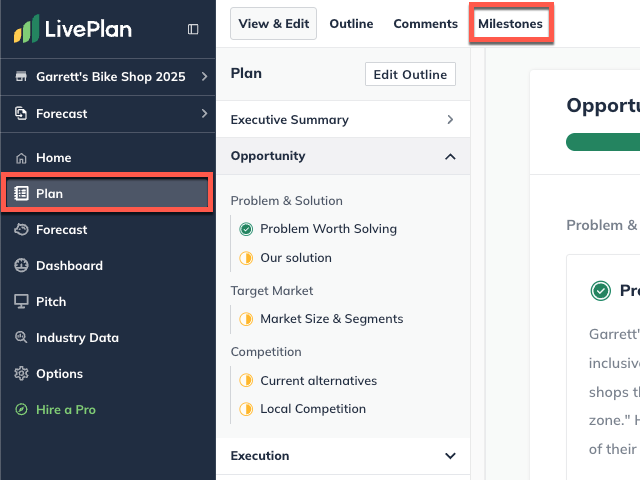This screenshot has width=640, height=480.
Task: Click the status icon of Current alternatives
Action: click(x=246, y=380)
